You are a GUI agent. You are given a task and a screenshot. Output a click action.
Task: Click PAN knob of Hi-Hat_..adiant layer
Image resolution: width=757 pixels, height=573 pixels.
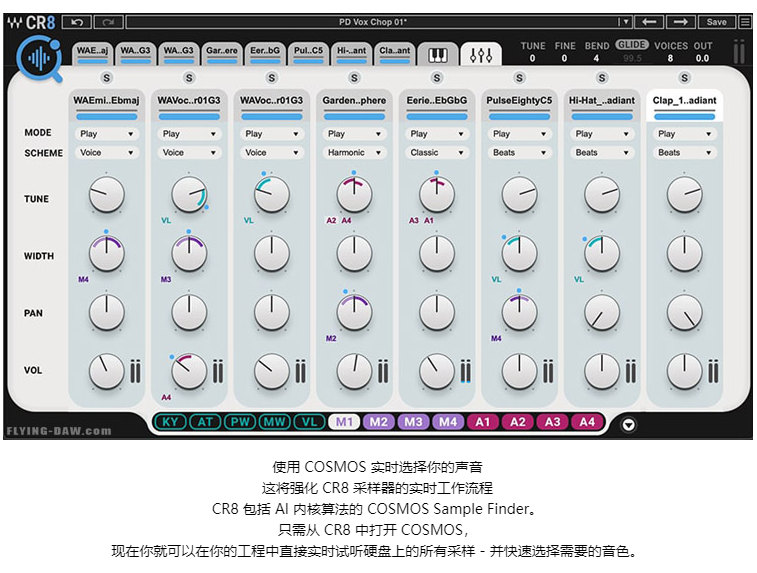click(x=602, y=312)
